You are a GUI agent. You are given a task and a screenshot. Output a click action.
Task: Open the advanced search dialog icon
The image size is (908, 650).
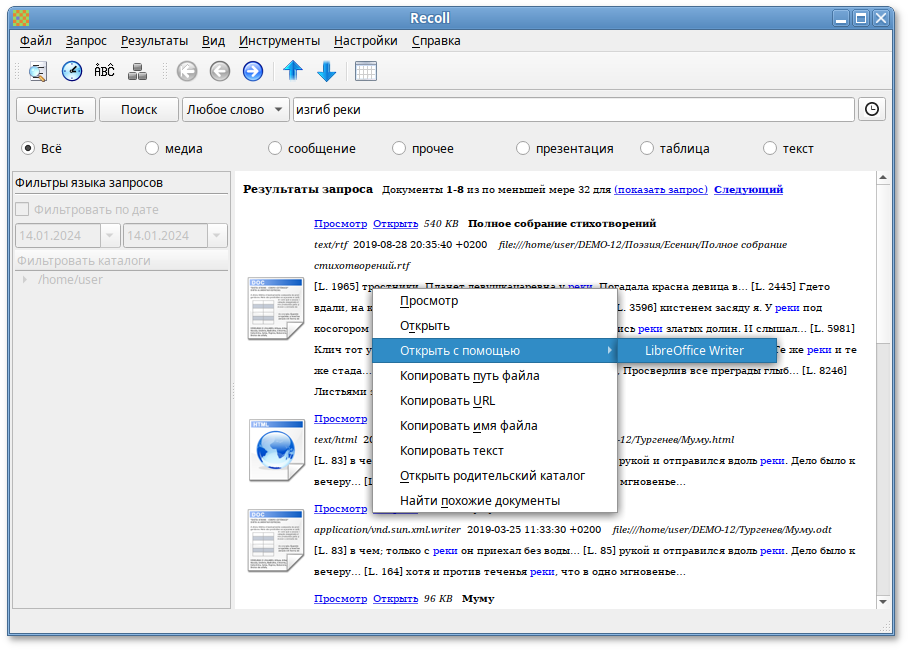(x=38, y=71)
